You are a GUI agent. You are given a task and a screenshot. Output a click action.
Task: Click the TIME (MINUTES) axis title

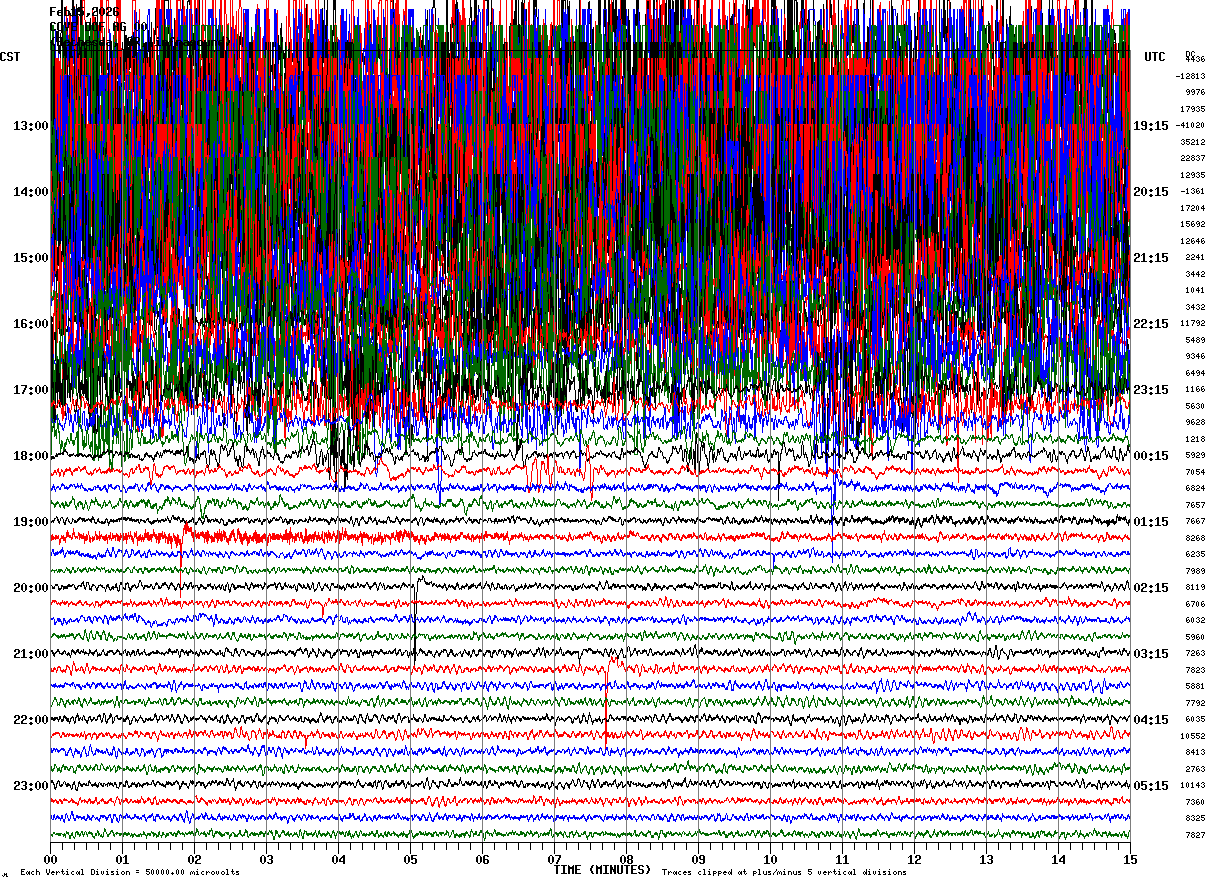pos(602,870)
